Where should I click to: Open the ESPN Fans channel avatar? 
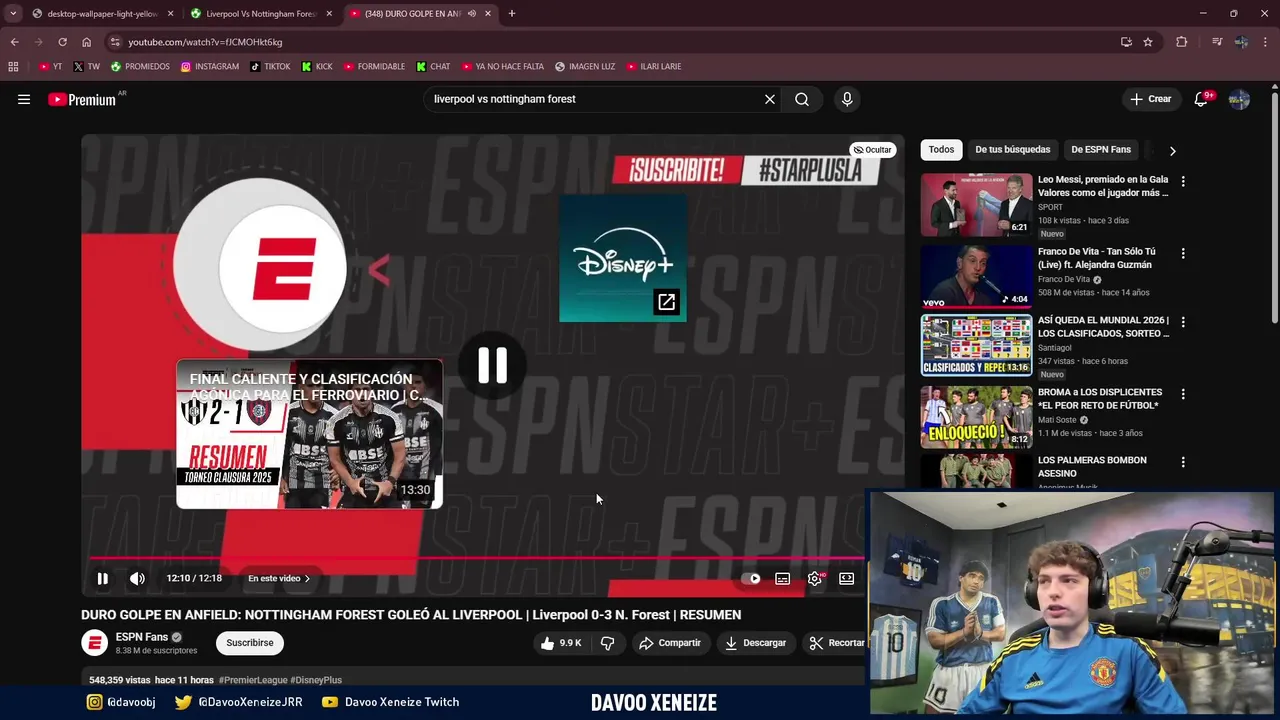point(94,643)
